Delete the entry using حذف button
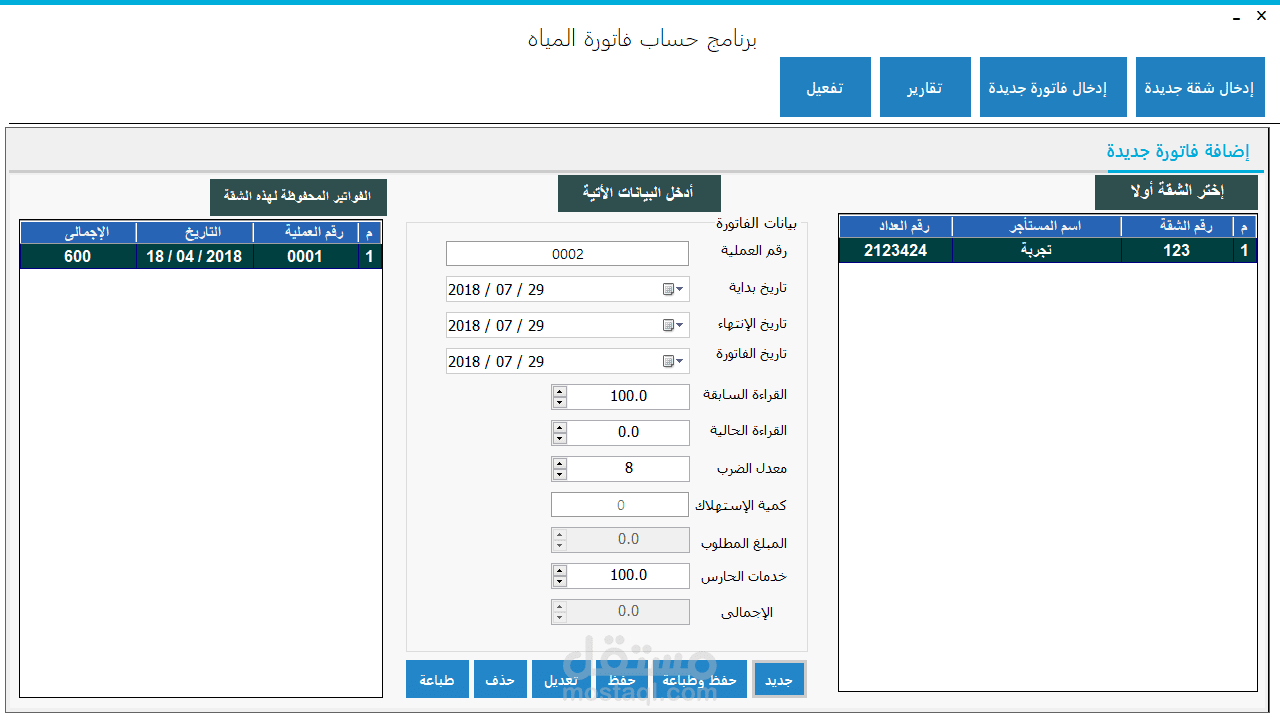Viewport: 1280px width, 720px height. coord(500,679)
